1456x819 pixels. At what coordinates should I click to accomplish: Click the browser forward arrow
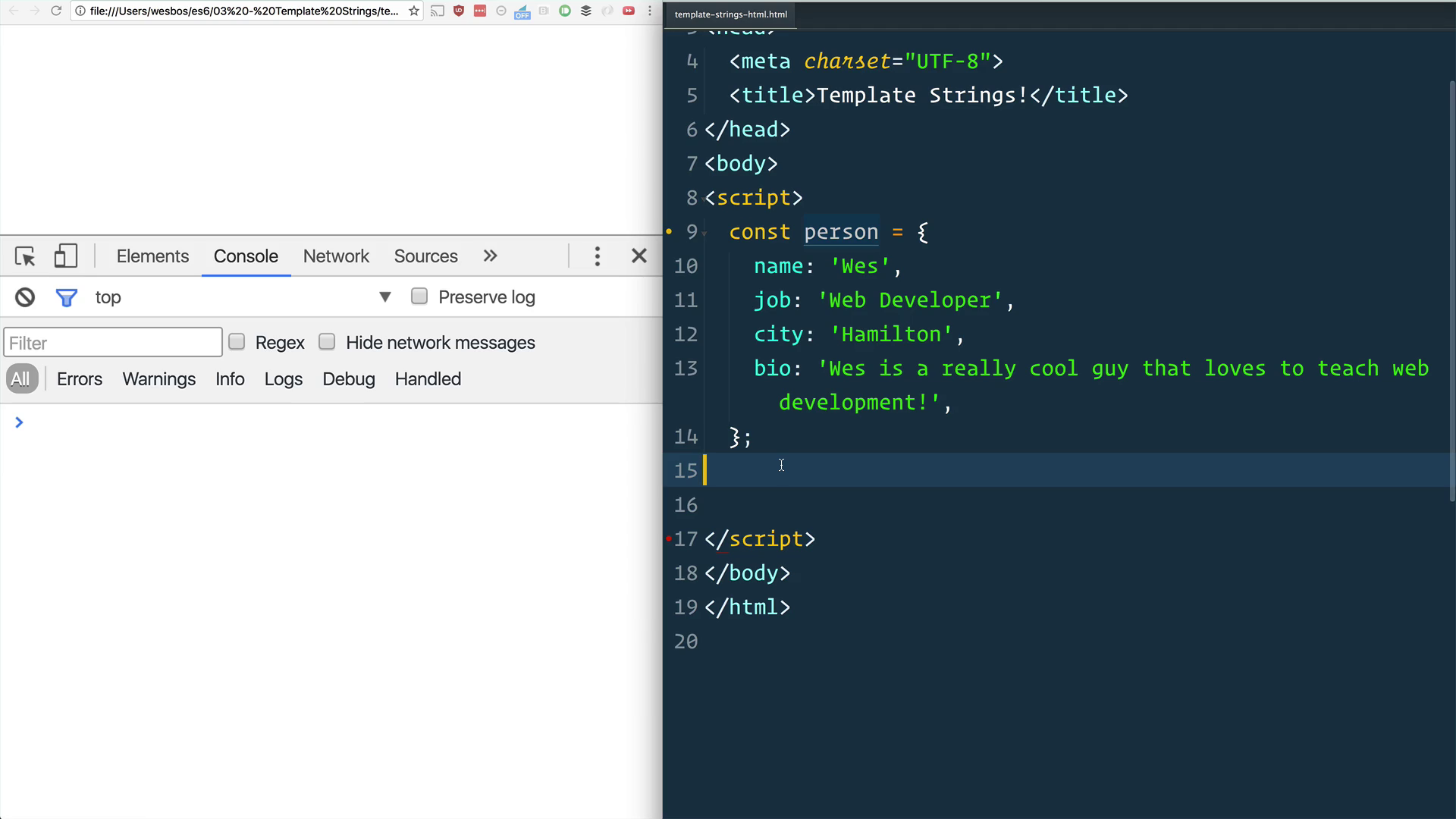pyautogui.click(x=34, y=11)
